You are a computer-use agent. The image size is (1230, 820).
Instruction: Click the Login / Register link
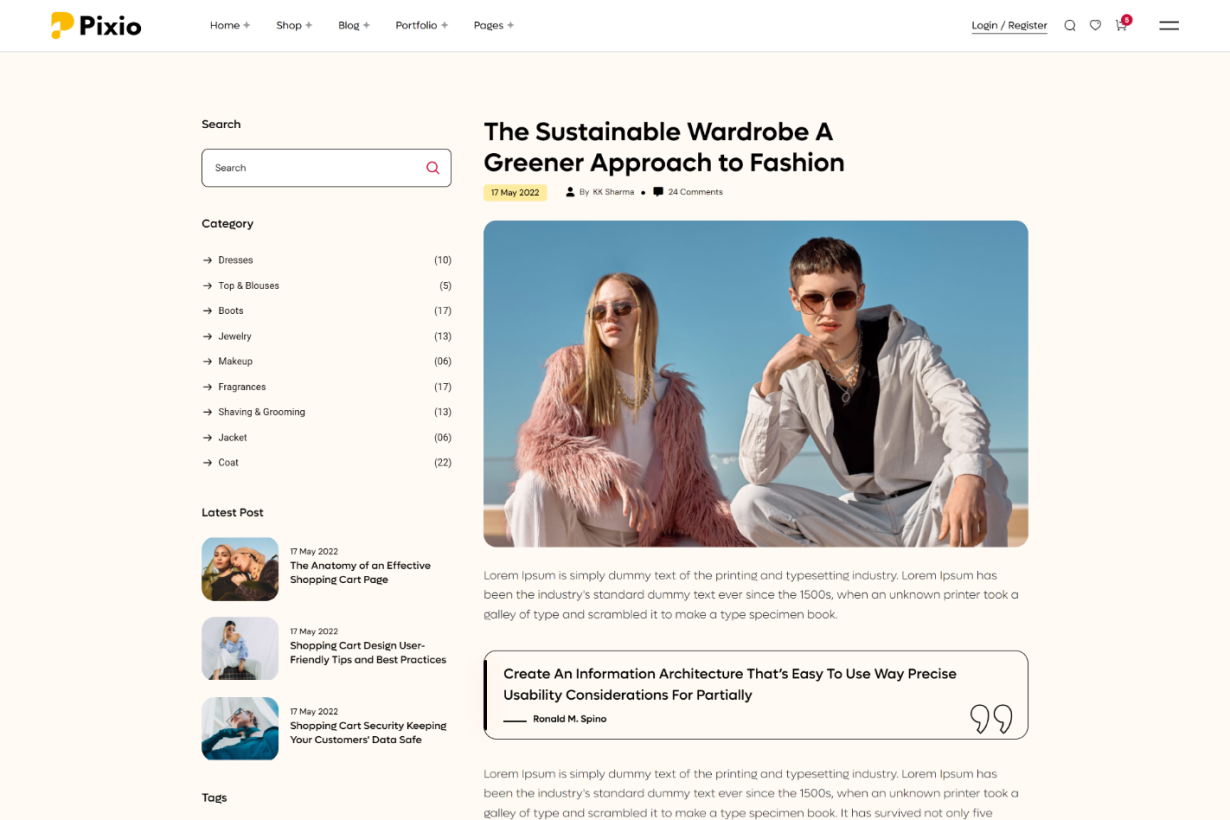1009,25
